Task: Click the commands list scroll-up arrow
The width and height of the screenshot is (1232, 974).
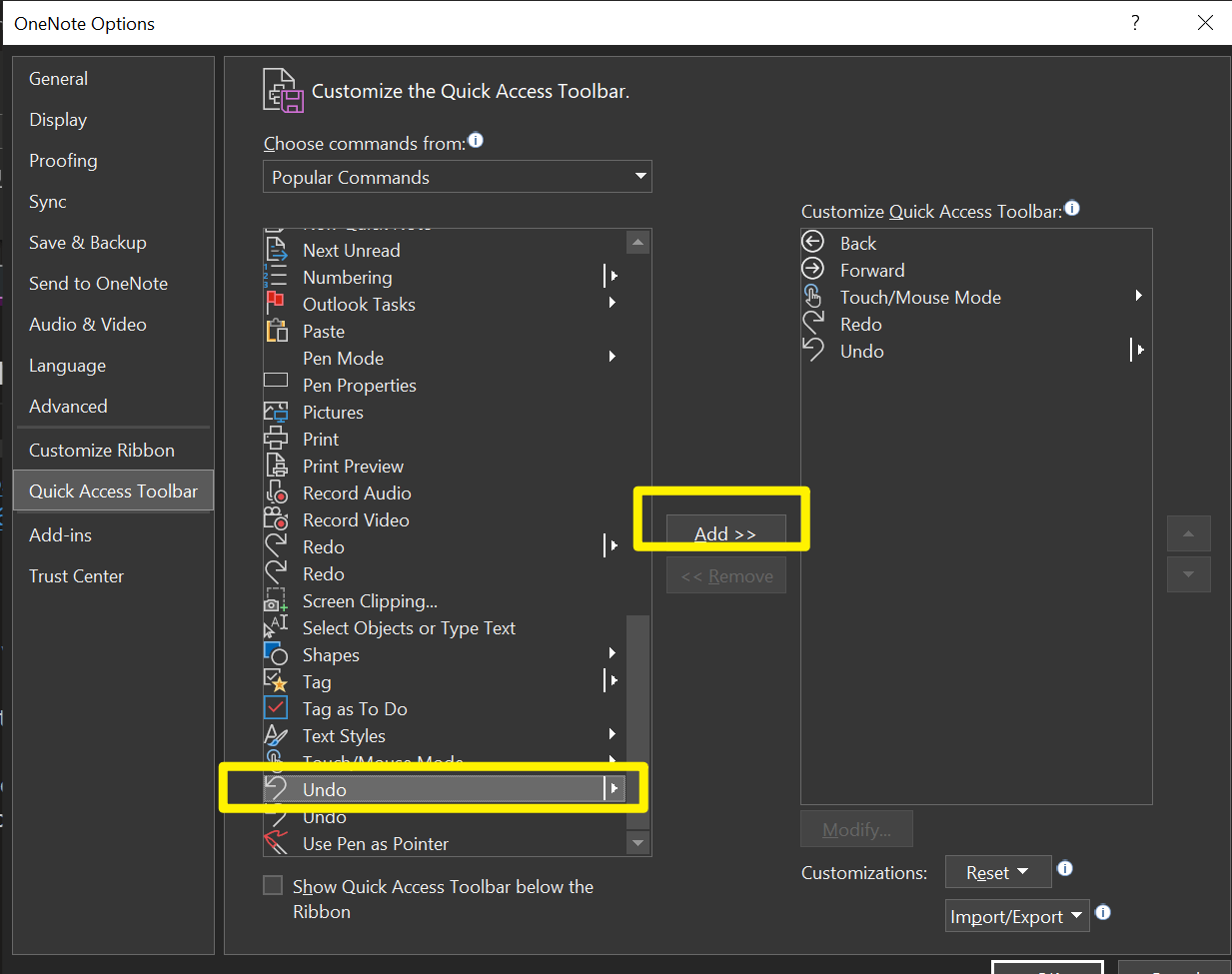Action: pyautogui.click(x=637, y=242)
